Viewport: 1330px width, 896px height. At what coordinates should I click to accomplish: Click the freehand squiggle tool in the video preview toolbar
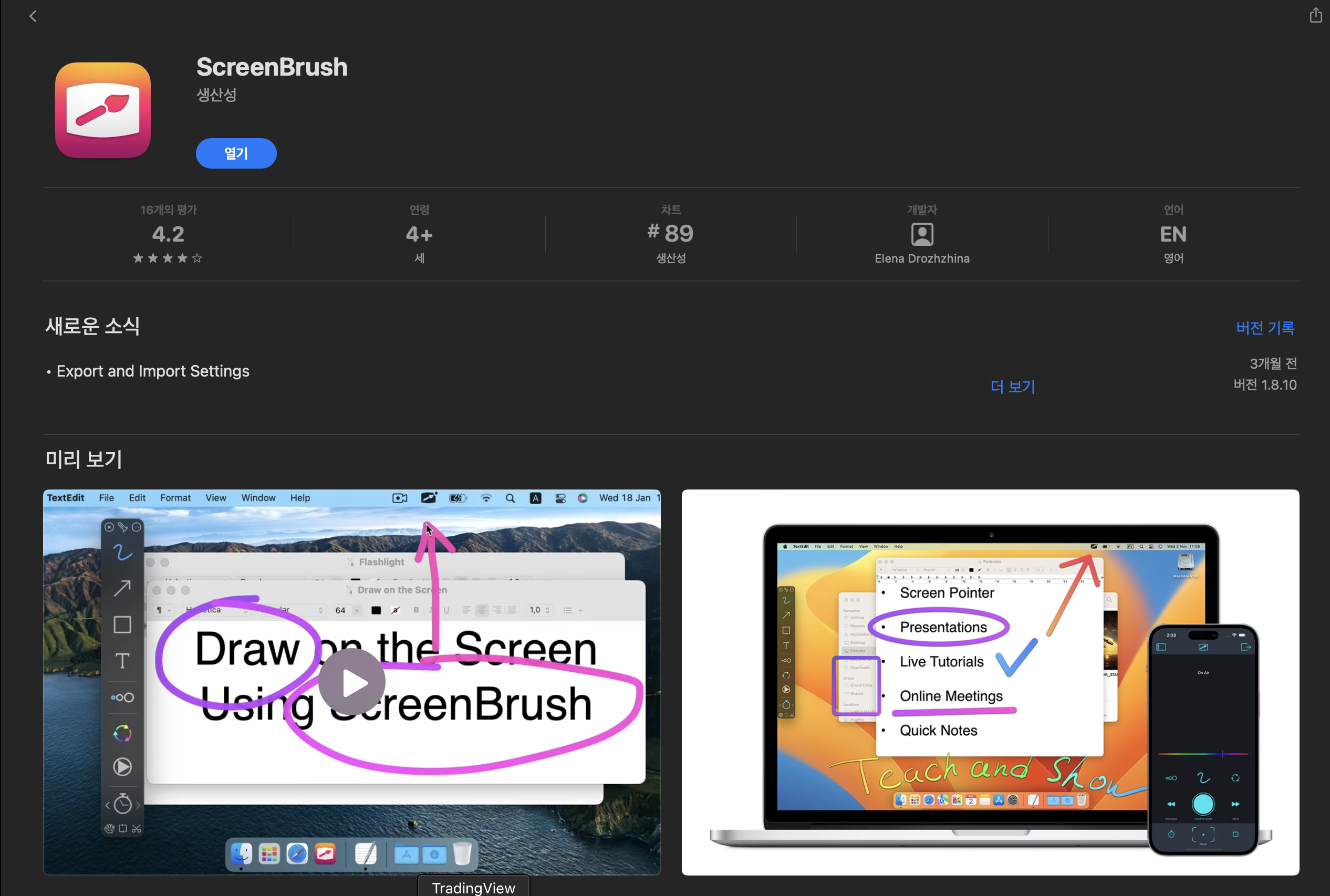point(122,552)
